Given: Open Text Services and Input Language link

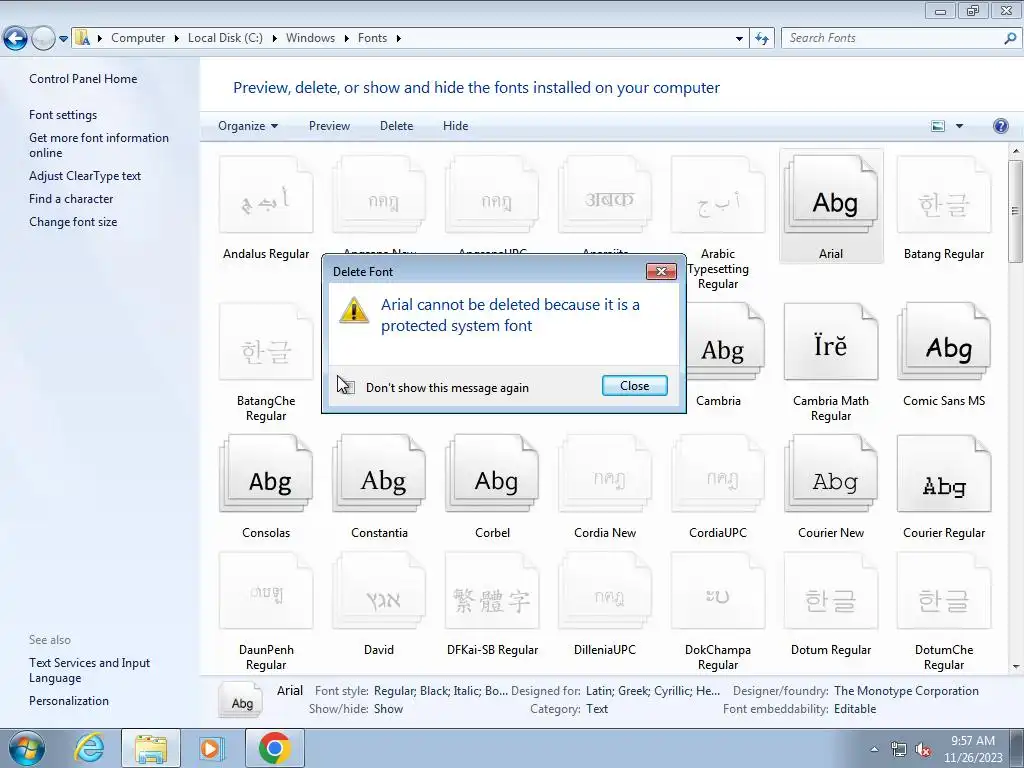Looking at the screenshot, I should [x=89, y=671].
